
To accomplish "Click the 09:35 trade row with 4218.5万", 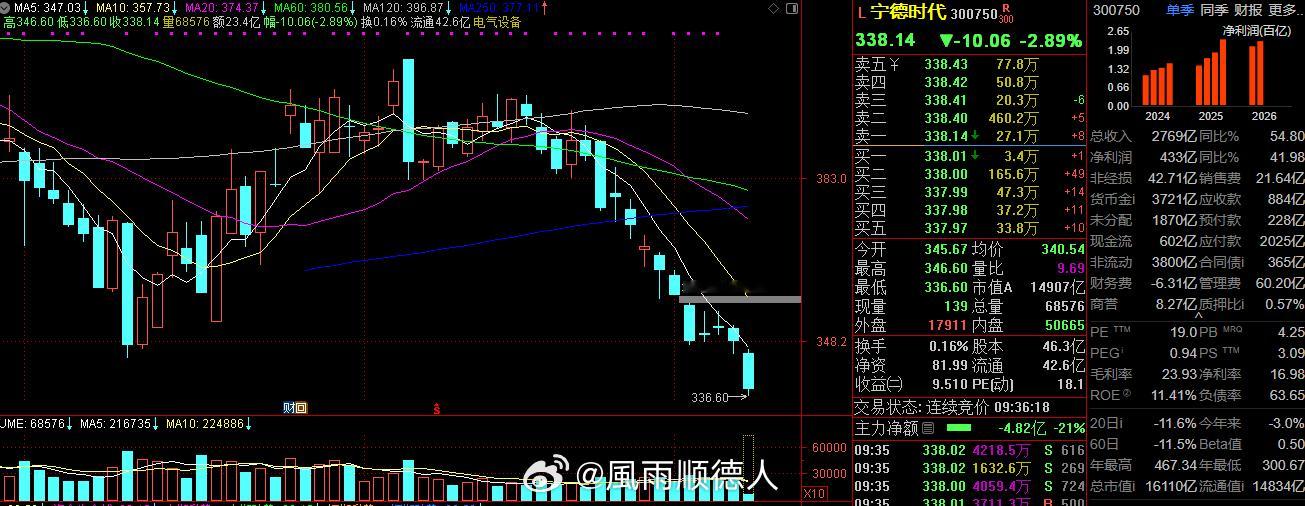I will [969, 451].
